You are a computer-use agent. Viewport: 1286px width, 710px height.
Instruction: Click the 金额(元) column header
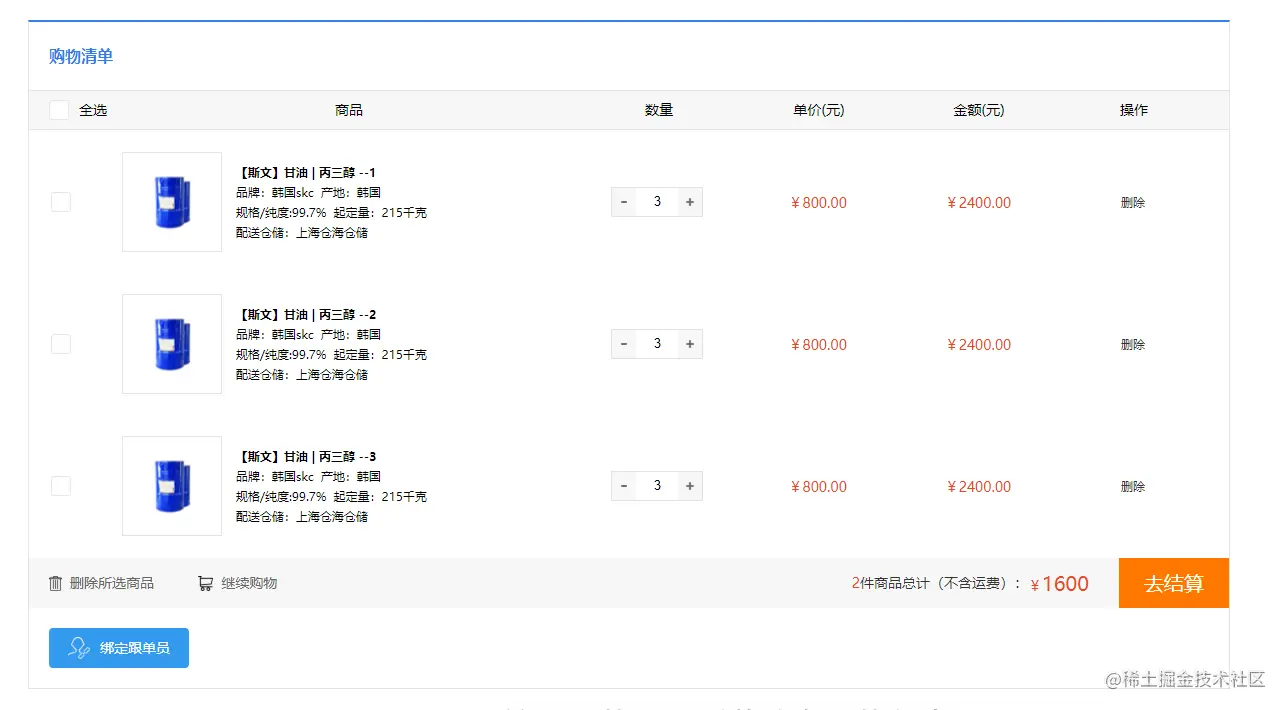(979, 110)
